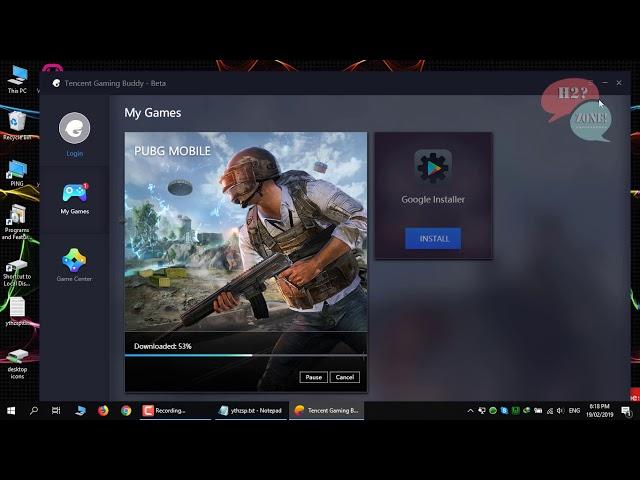
Task: Click the My Games page heading
Action: (x=153, y=113)
